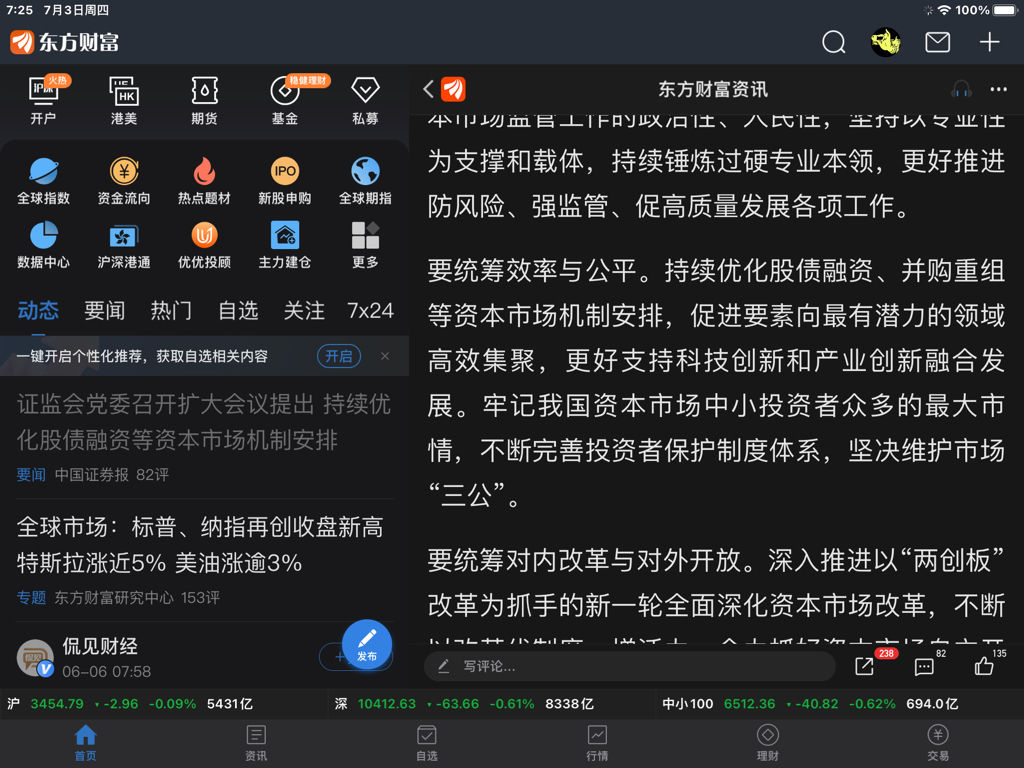This screenshot has height=768, width=1024.
Task: Switch to the 自选 watchlist feed tab
Action: [x=238, y=310]
